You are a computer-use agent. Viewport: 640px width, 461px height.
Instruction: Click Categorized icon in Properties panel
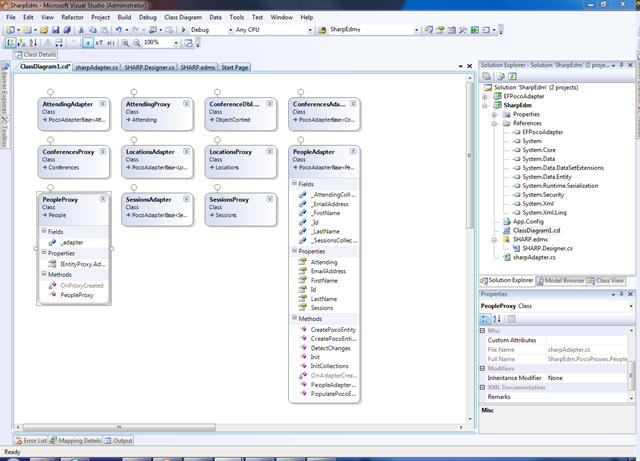(x=486, y=319)
